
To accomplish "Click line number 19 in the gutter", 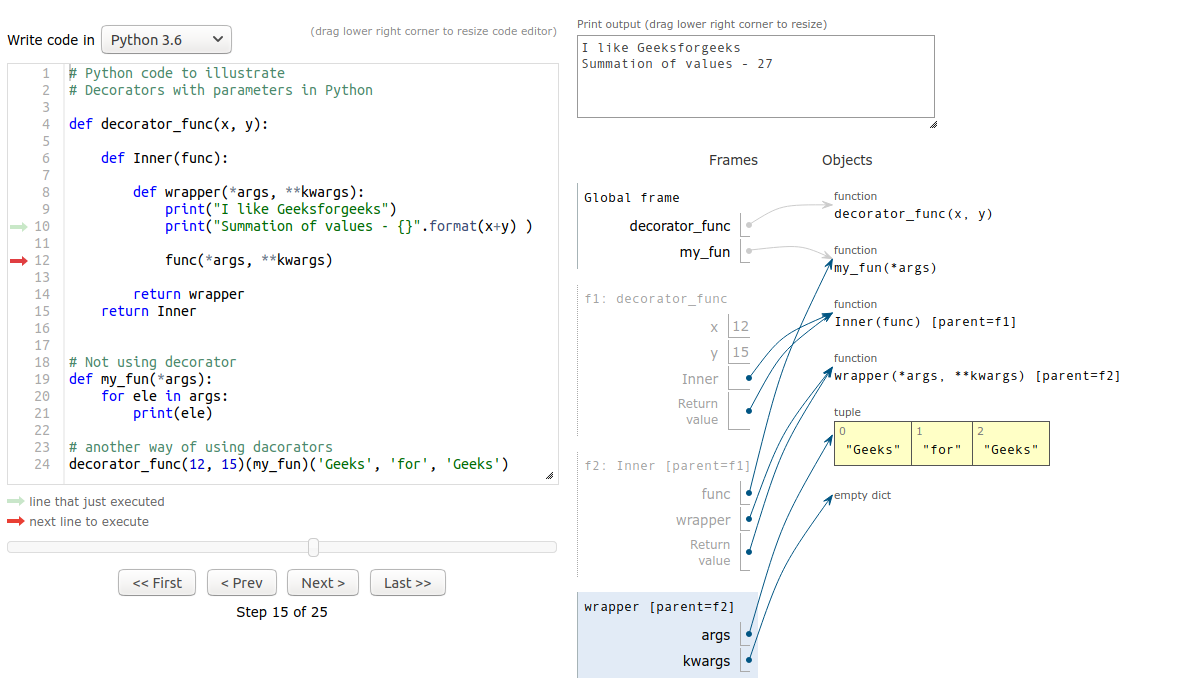I will coord(41,379).
